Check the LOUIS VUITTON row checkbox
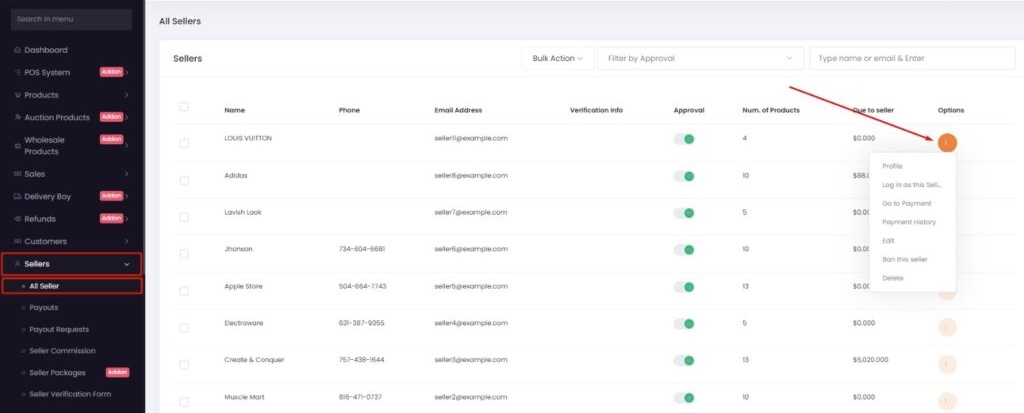The width and height of the screenshot is (1024, 413). 184,143
